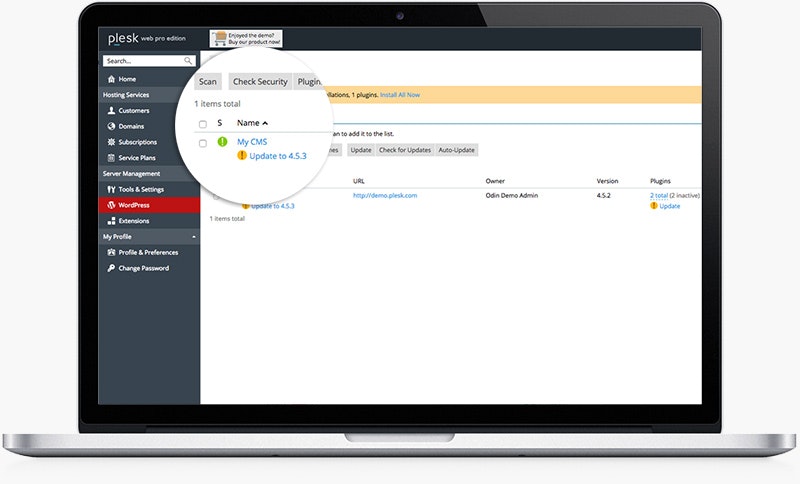The image size is (800, 484).
Task: Click the Service Plans icon
Action: (111, 158)
